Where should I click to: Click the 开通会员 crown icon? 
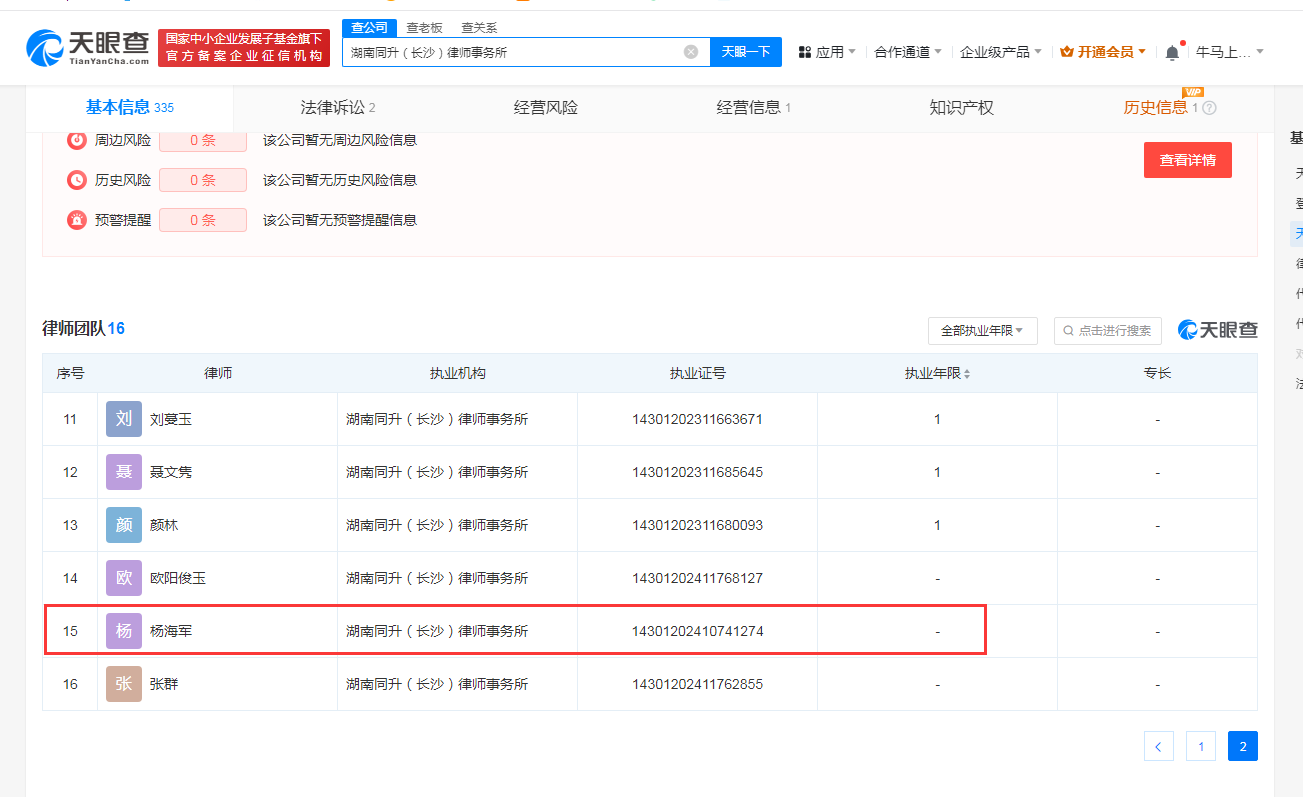pyautogui.click(x=1067, y=52)
